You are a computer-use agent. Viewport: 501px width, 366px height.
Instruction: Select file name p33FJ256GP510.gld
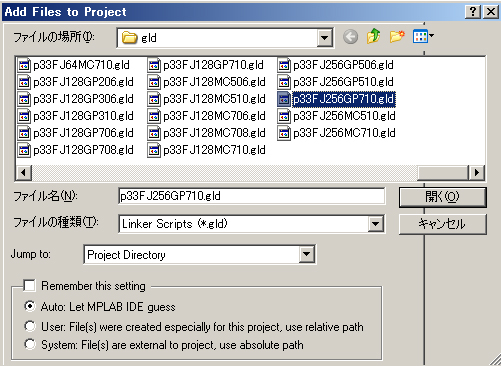343,82
